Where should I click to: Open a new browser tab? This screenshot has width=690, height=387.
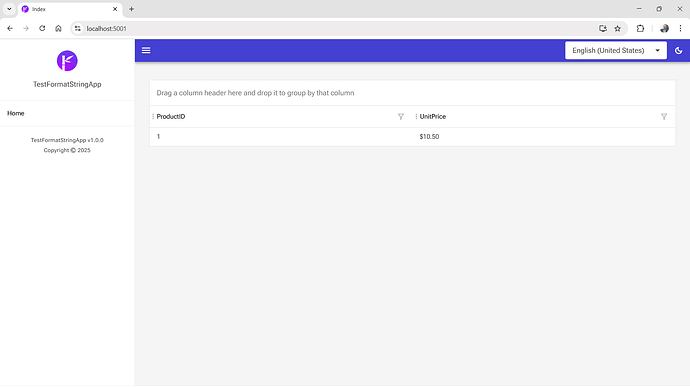(131, 9)
